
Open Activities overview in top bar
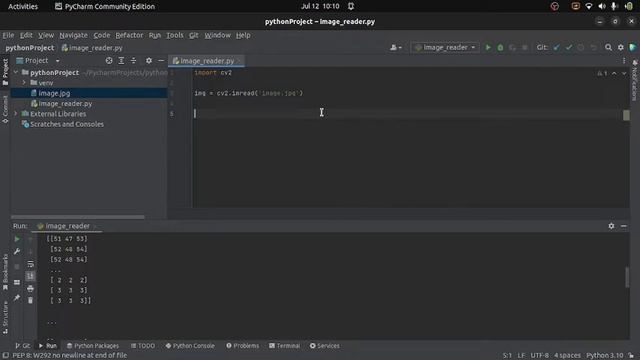[x=23, y=6]
